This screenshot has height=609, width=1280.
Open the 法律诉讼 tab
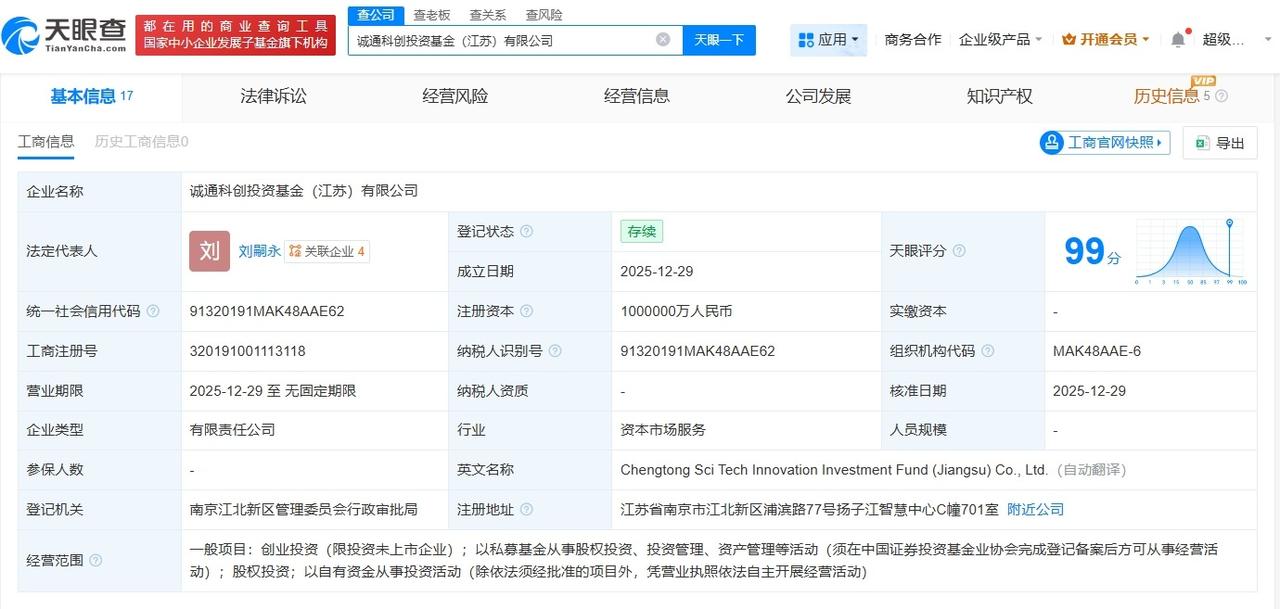point(273,96)
